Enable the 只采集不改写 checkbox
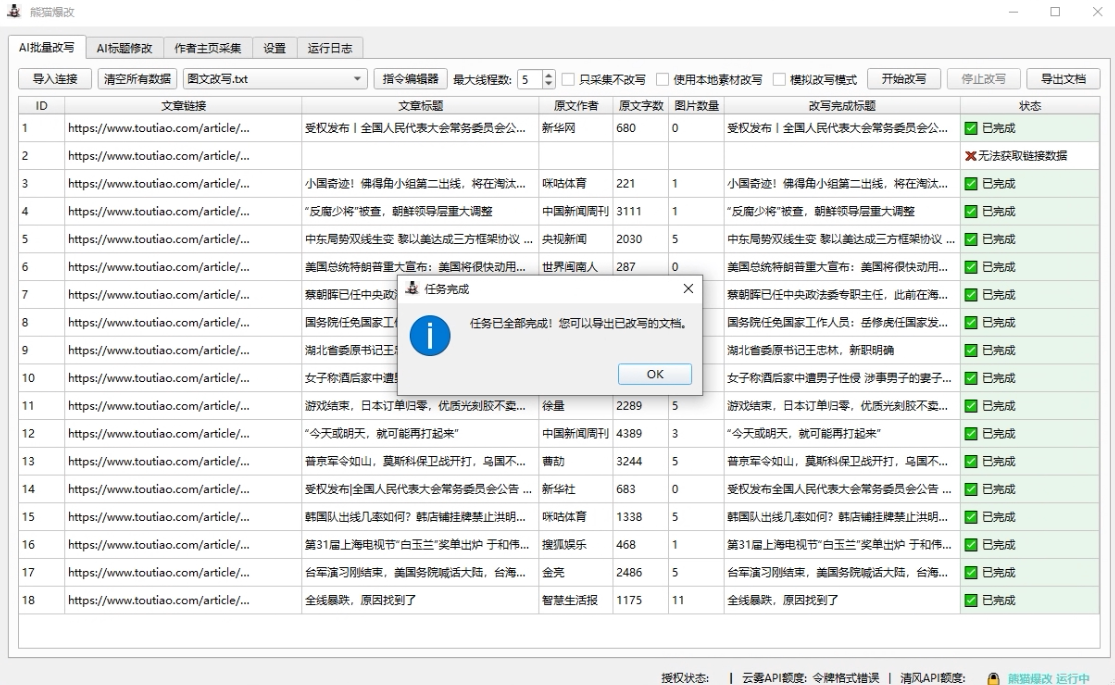This screenshot has height=685, width=1115. [x=568, y=79]
